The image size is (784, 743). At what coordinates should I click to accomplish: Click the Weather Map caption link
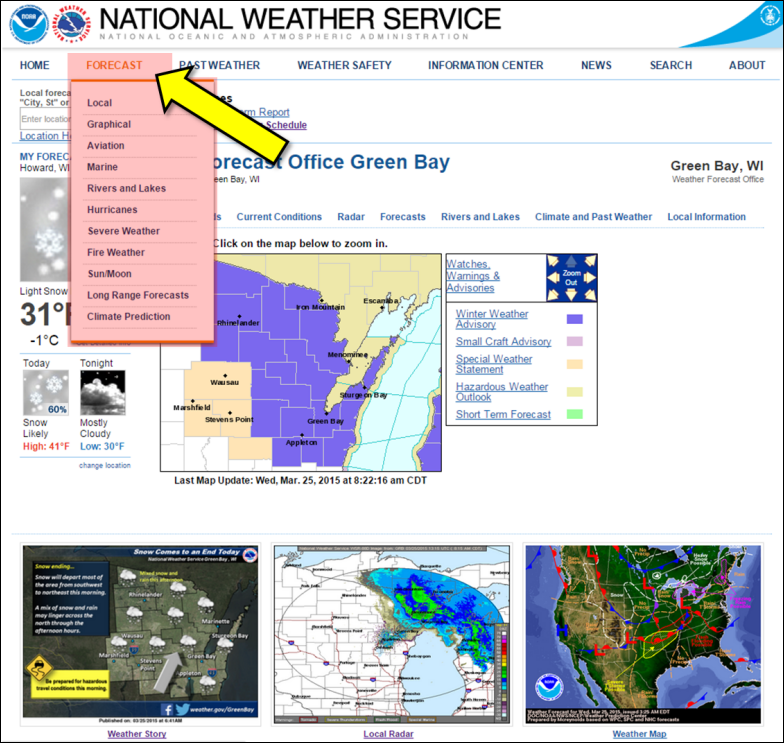(640, 734)
